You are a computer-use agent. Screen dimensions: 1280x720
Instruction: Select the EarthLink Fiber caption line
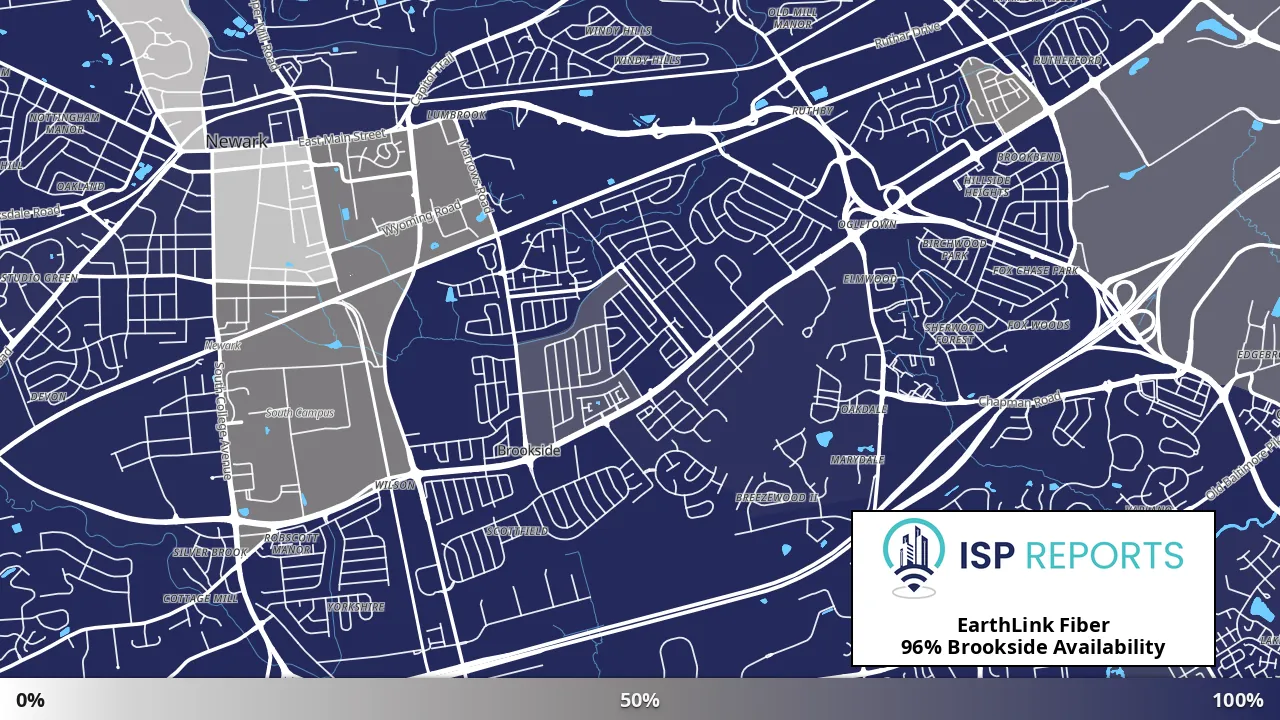click(1033, 625)
